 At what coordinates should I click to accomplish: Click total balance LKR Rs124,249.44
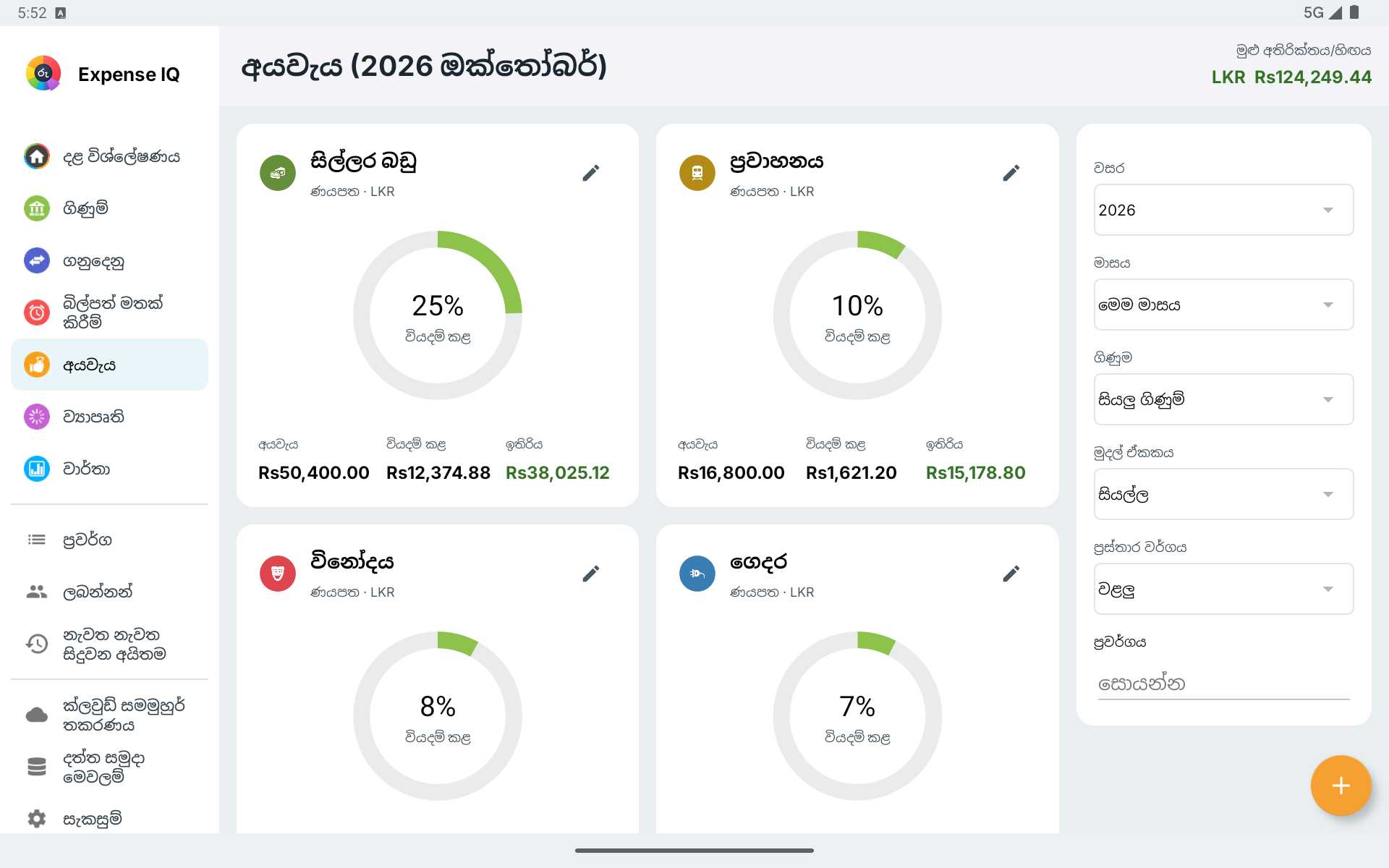coord(1291,77)
